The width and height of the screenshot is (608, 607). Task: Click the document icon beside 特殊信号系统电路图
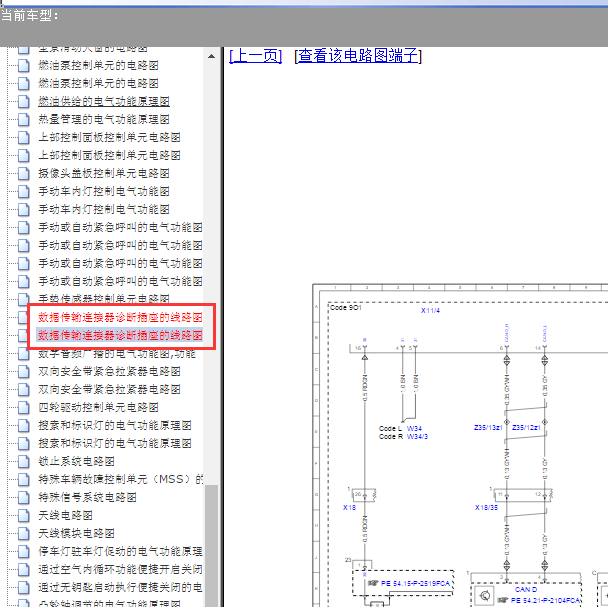24,497
